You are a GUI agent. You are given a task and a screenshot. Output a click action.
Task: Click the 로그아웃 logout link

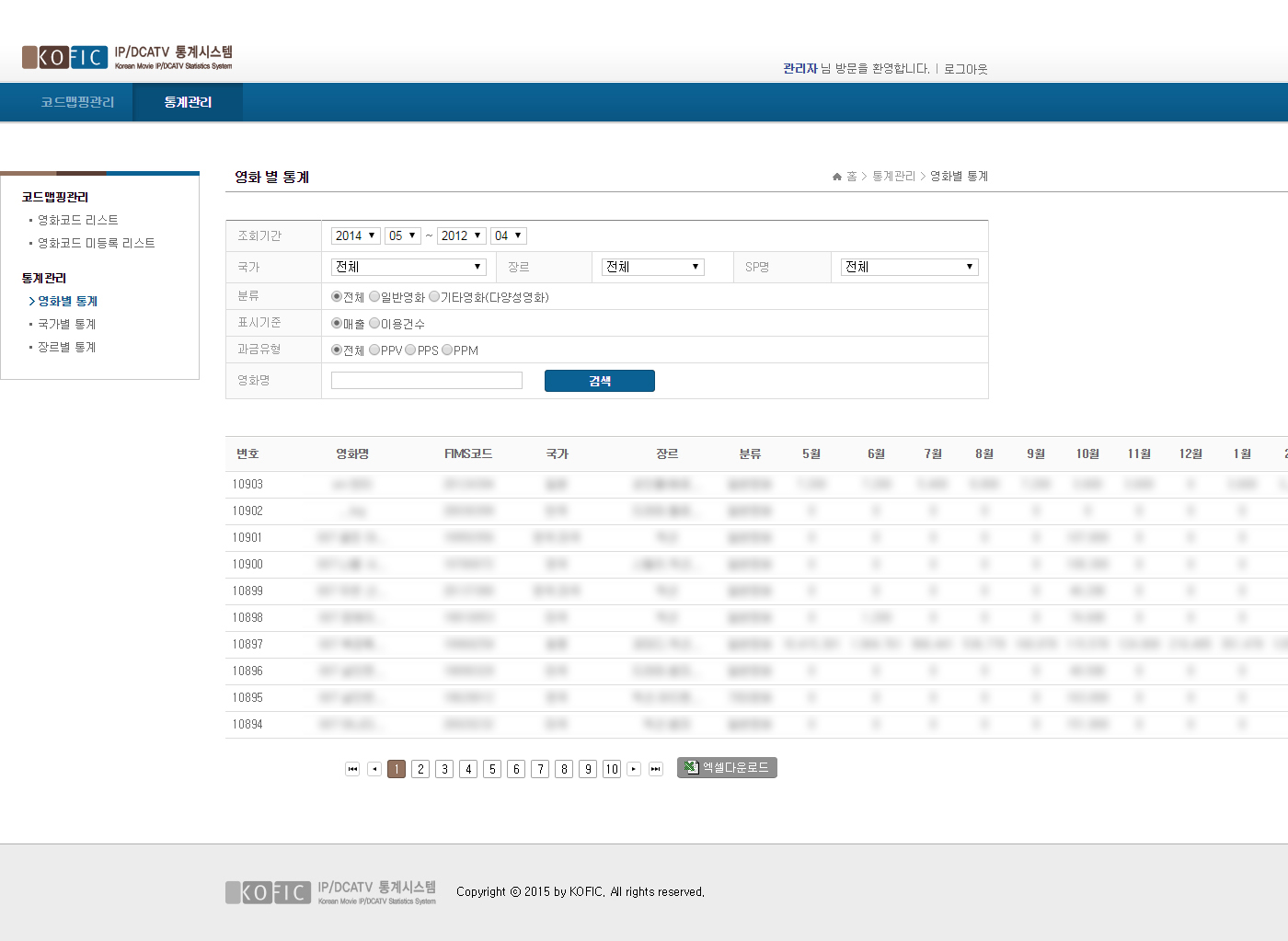tap(965, 69)
